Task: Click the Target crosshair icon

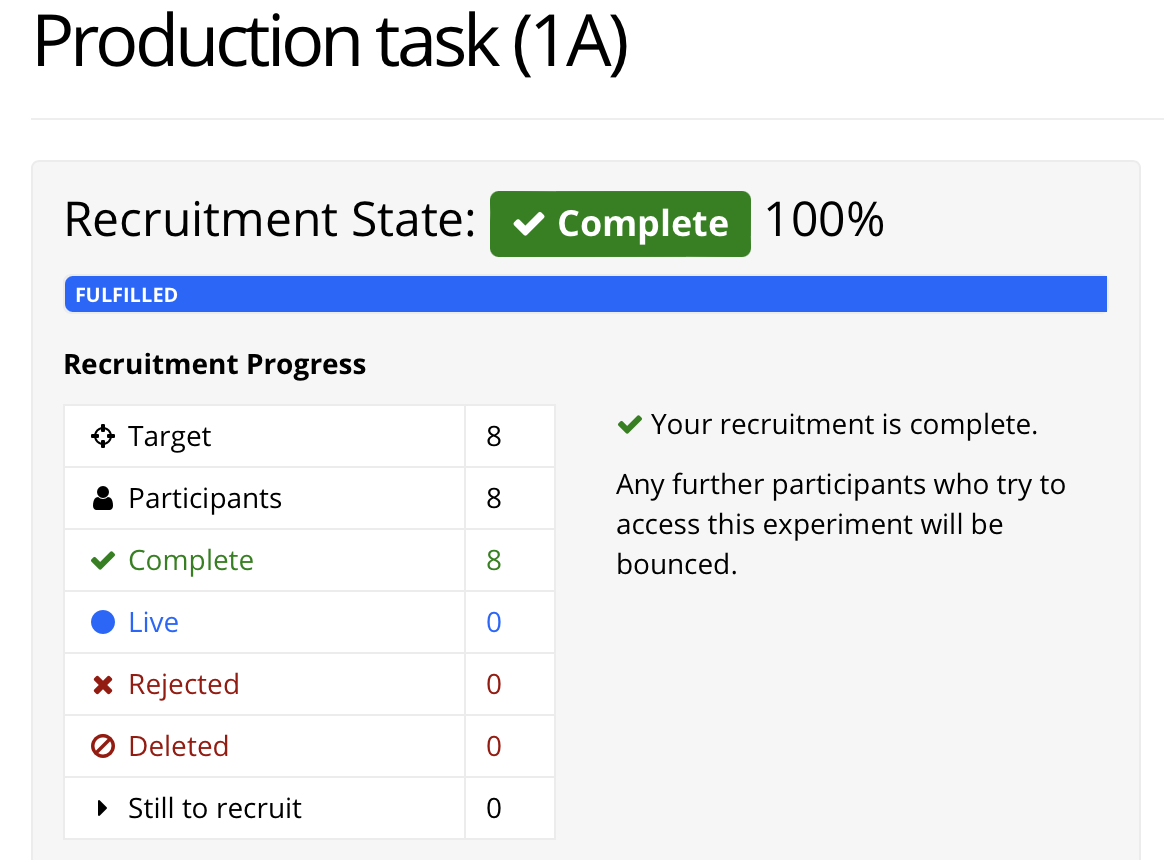Action: [x=102, y=436]
